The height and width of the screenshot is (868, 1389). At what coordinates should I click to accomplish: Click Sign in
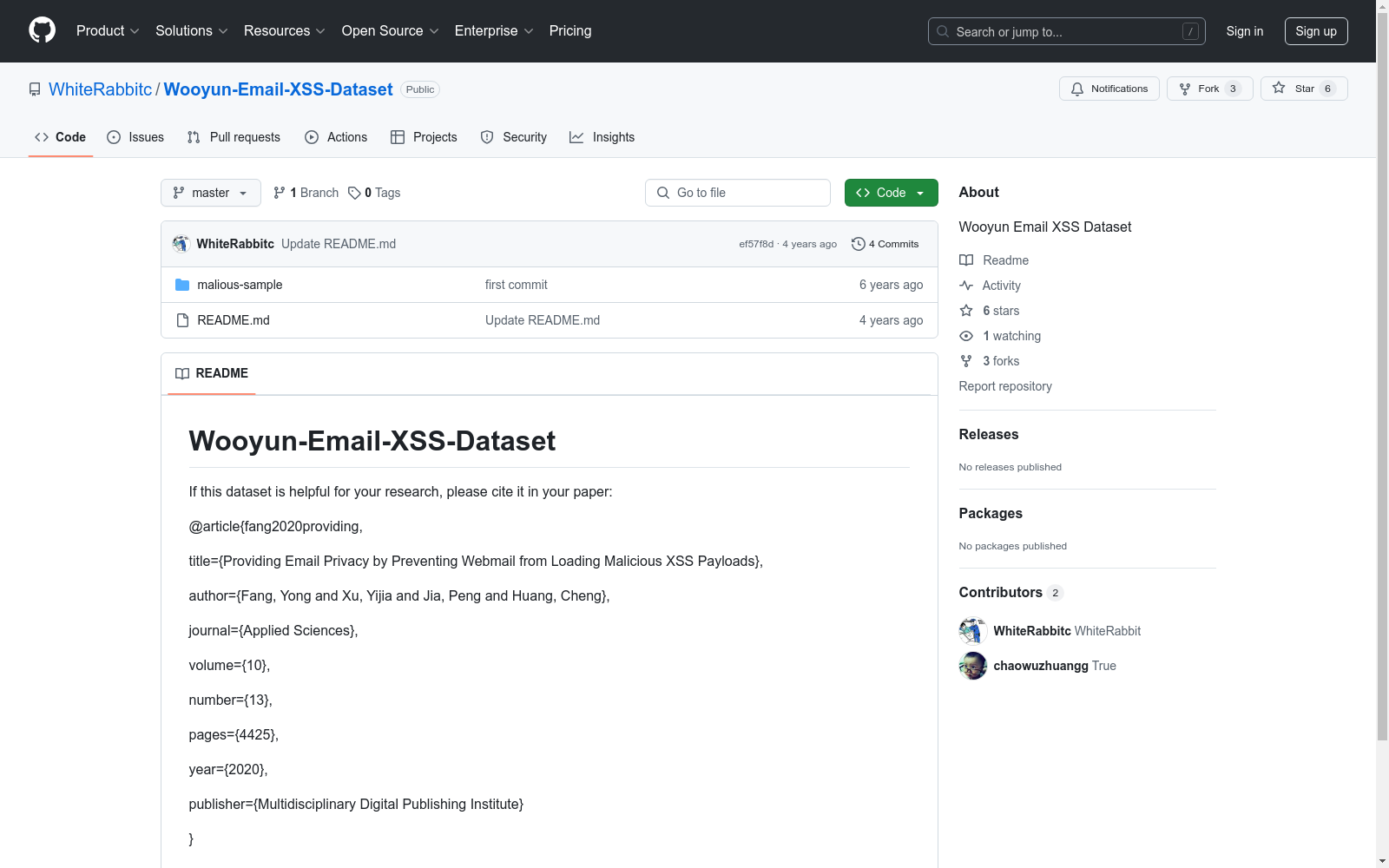1244,31
